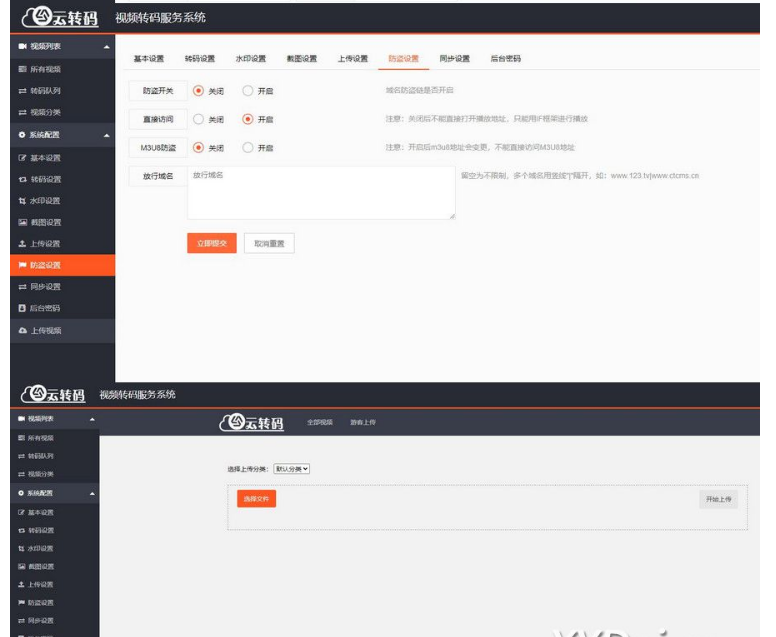Set 直接访问 to 关闭
The image size is (776, 637).
(x=198, y=119)
